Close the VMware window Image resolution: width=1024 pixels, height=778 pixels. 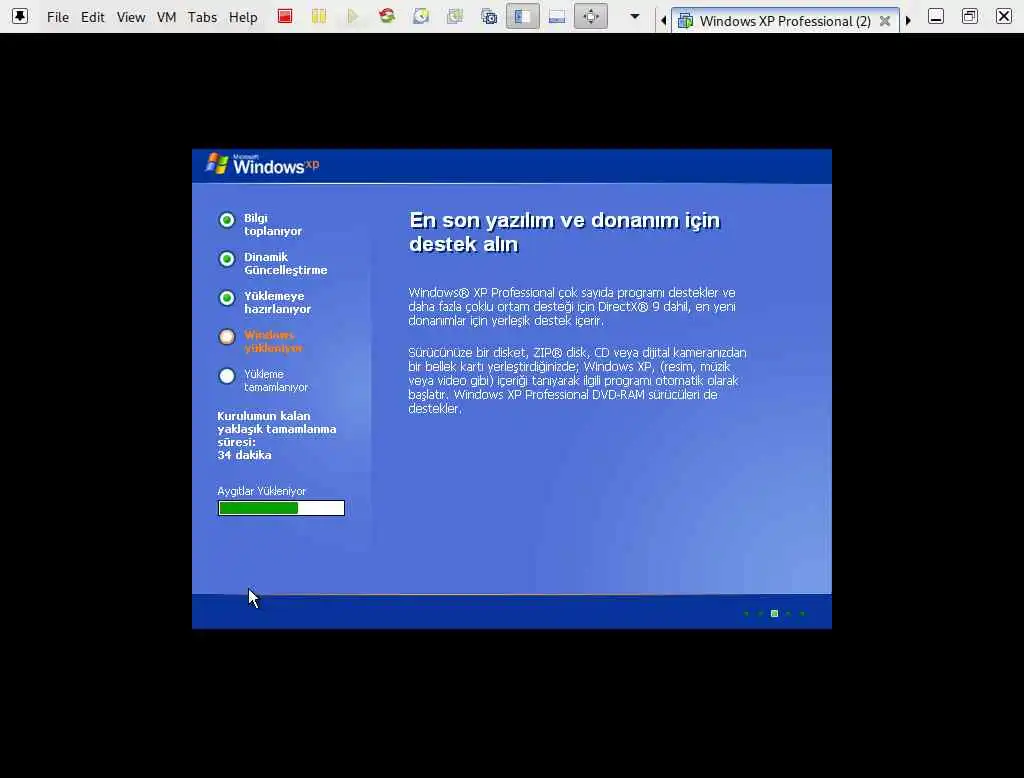1004,16
